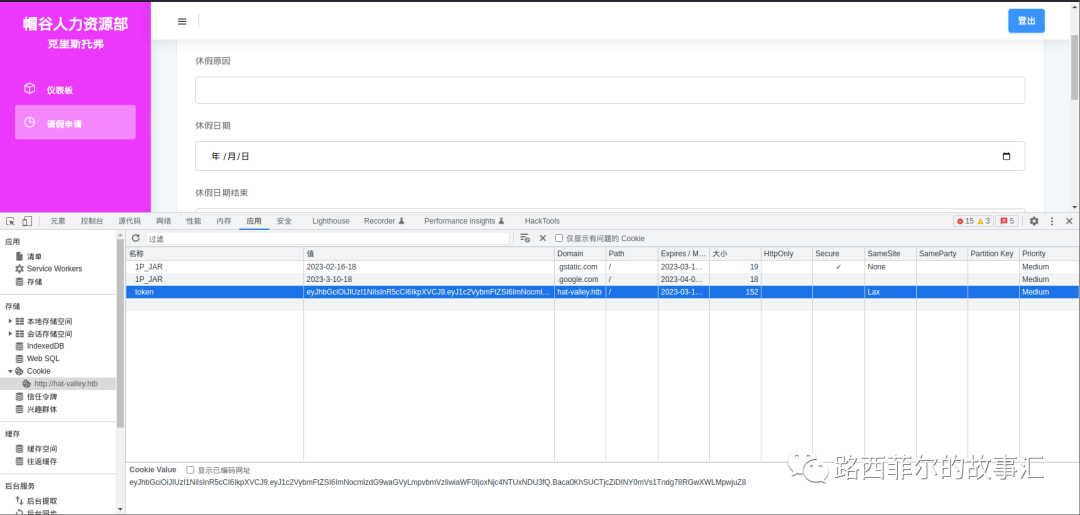The image size is (1080, 515).
Task: Enable 仅显示有问题的 Cookie checkbox
Action: 559,238
